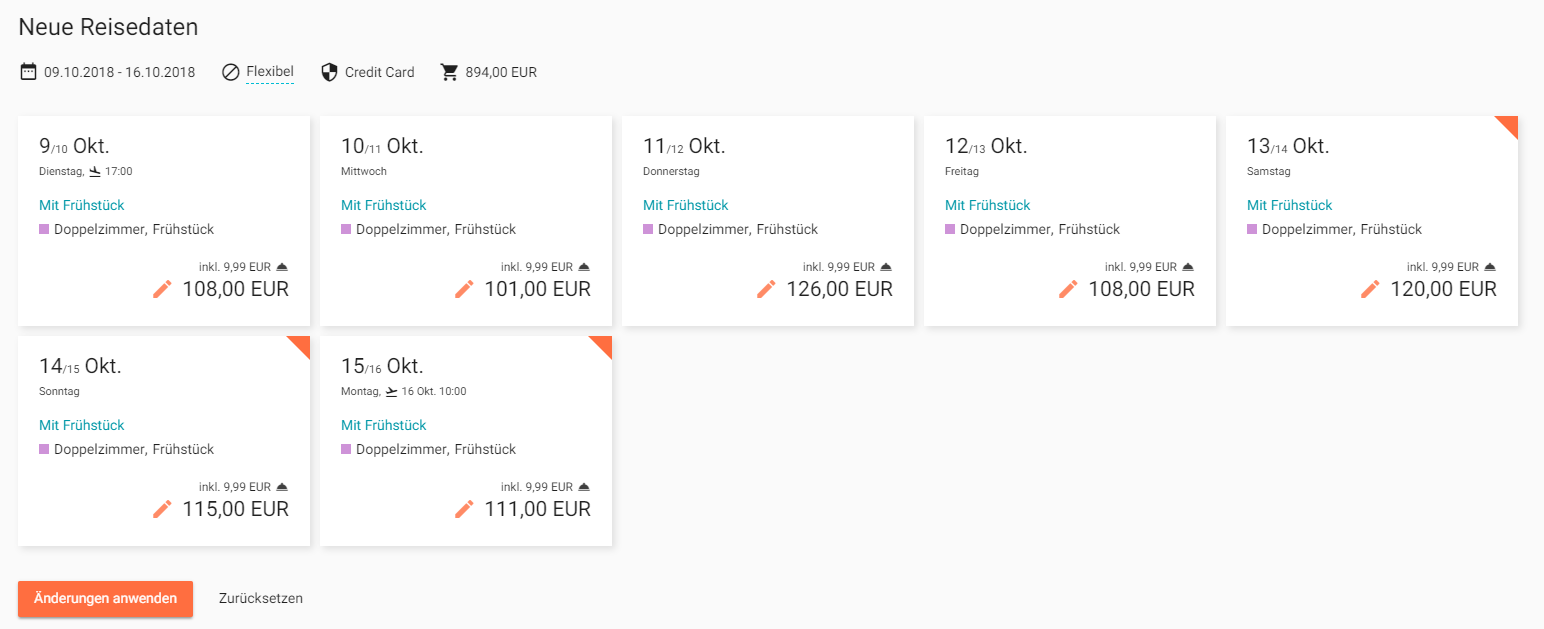
Task: Click purple room swatch on 11 Okt. card
Action: coord(648,229)
